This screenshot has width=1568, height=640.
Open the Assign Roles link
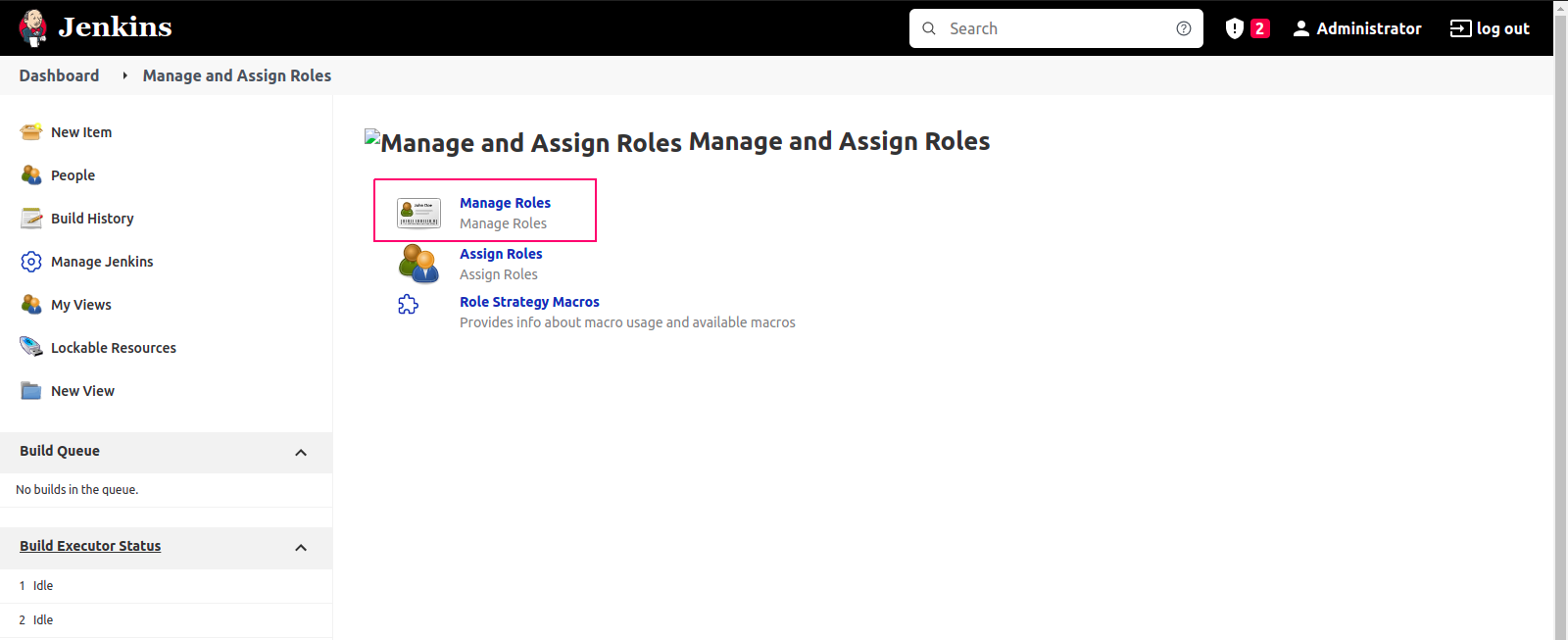(x=501, y=254)
